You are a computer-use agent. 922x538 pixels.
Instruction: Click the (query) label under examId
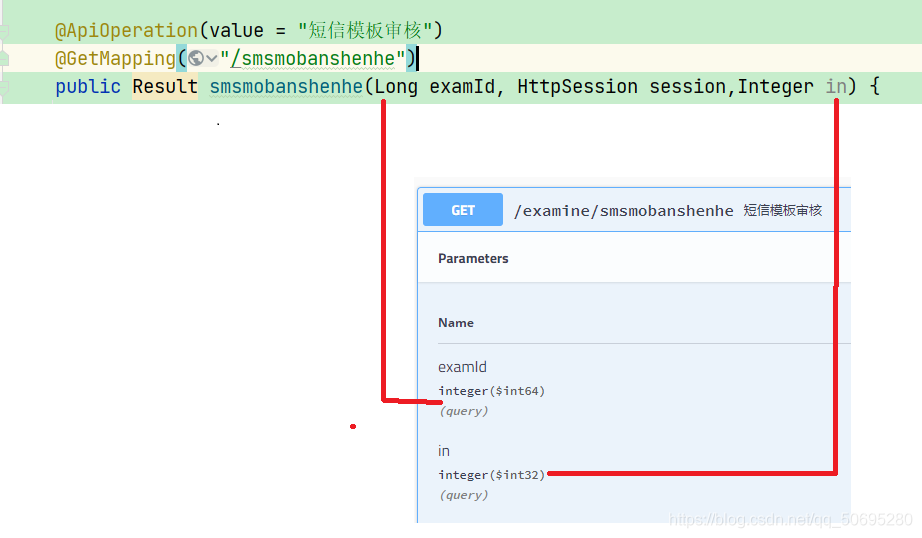pos(463,411)
